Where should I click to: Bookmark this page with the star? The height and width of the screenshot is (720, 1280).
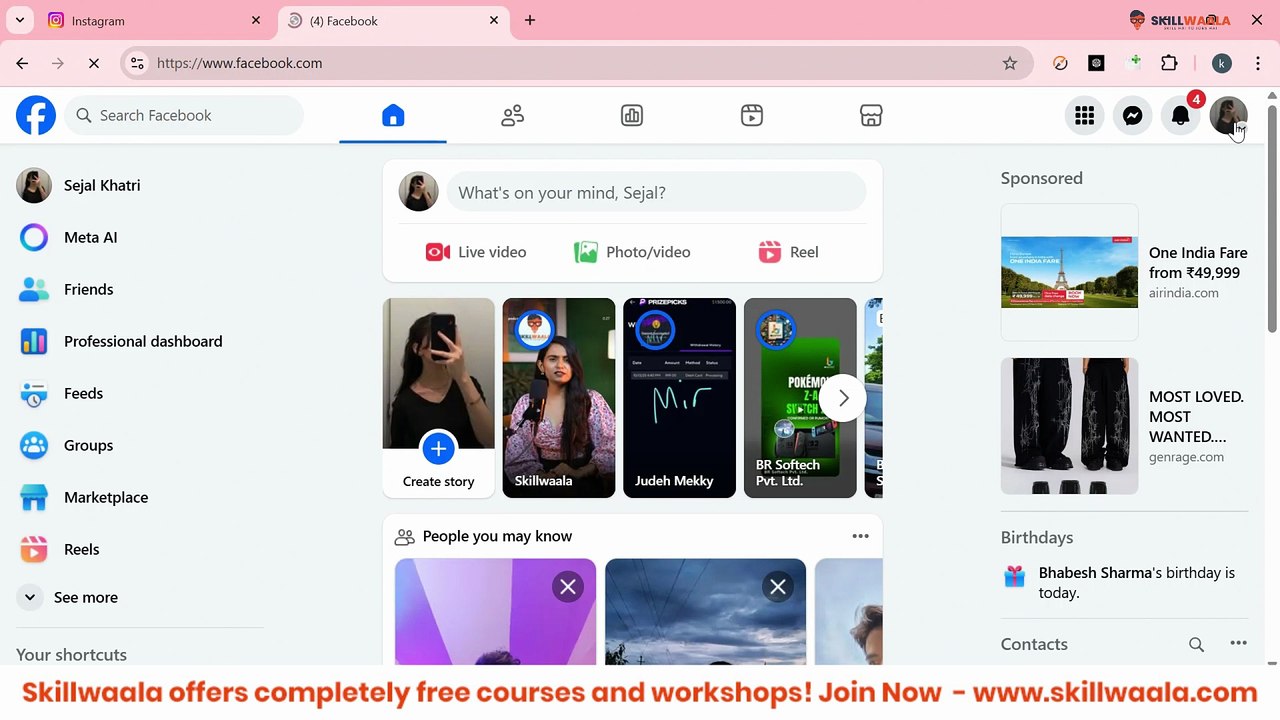click(x=1010, y=63)
